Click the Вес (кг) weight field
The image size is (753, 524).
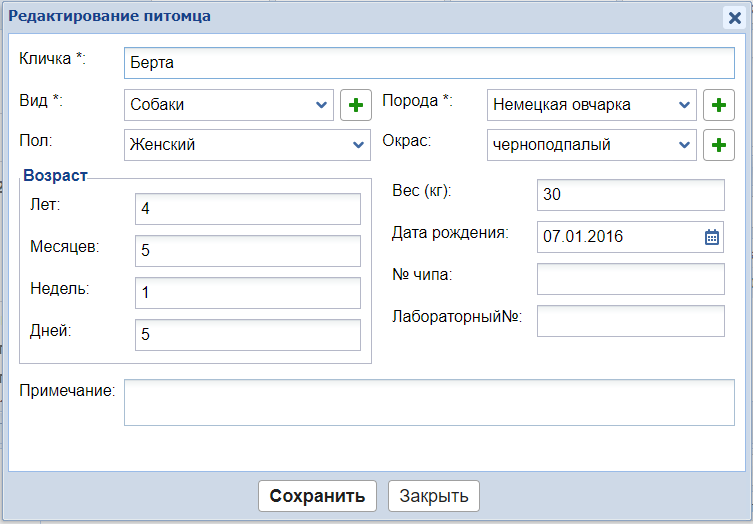(630, 195)
